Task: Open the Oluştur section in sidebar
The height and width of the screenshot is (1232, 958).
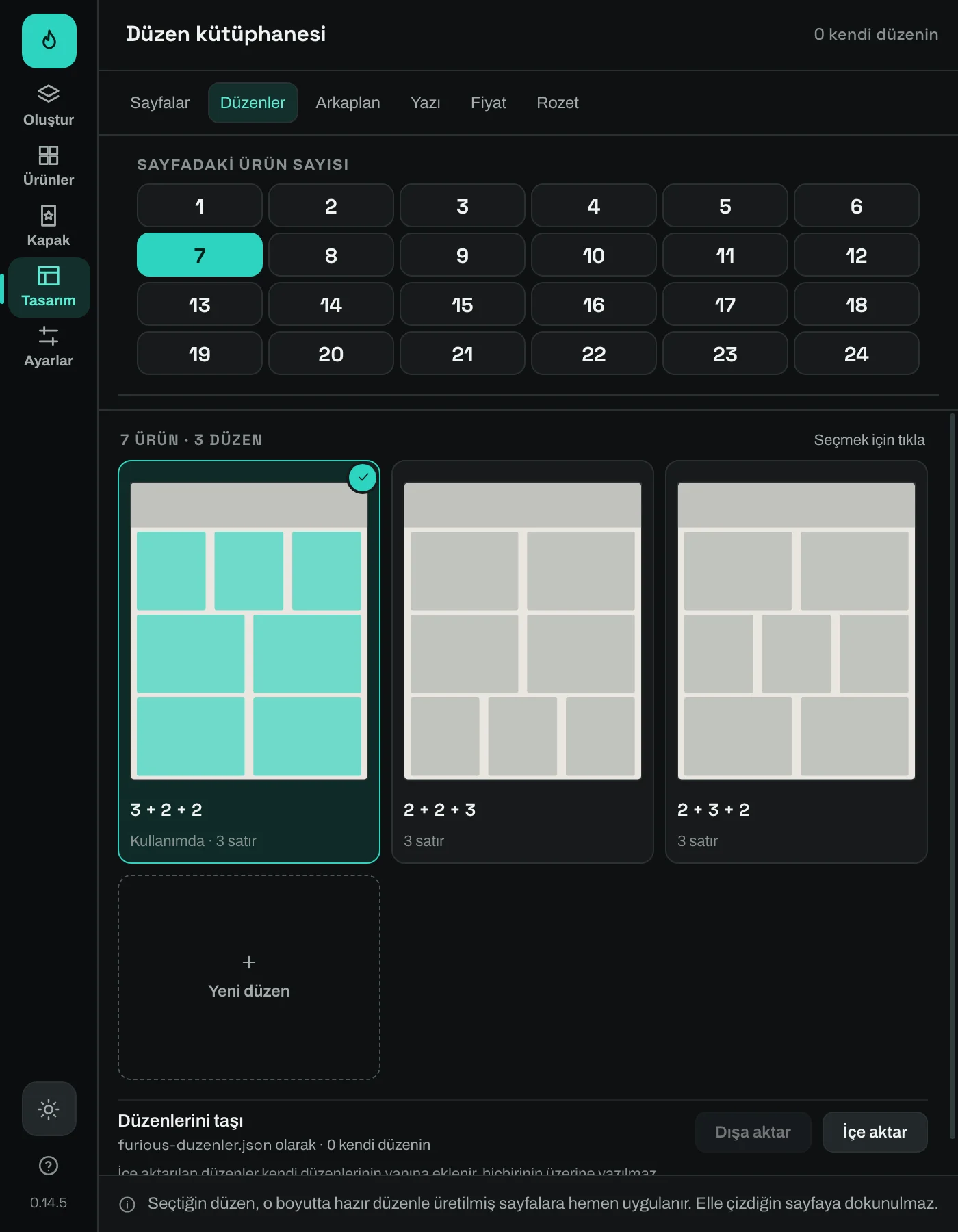Action: pyautogui.click(x=49, y=105)
